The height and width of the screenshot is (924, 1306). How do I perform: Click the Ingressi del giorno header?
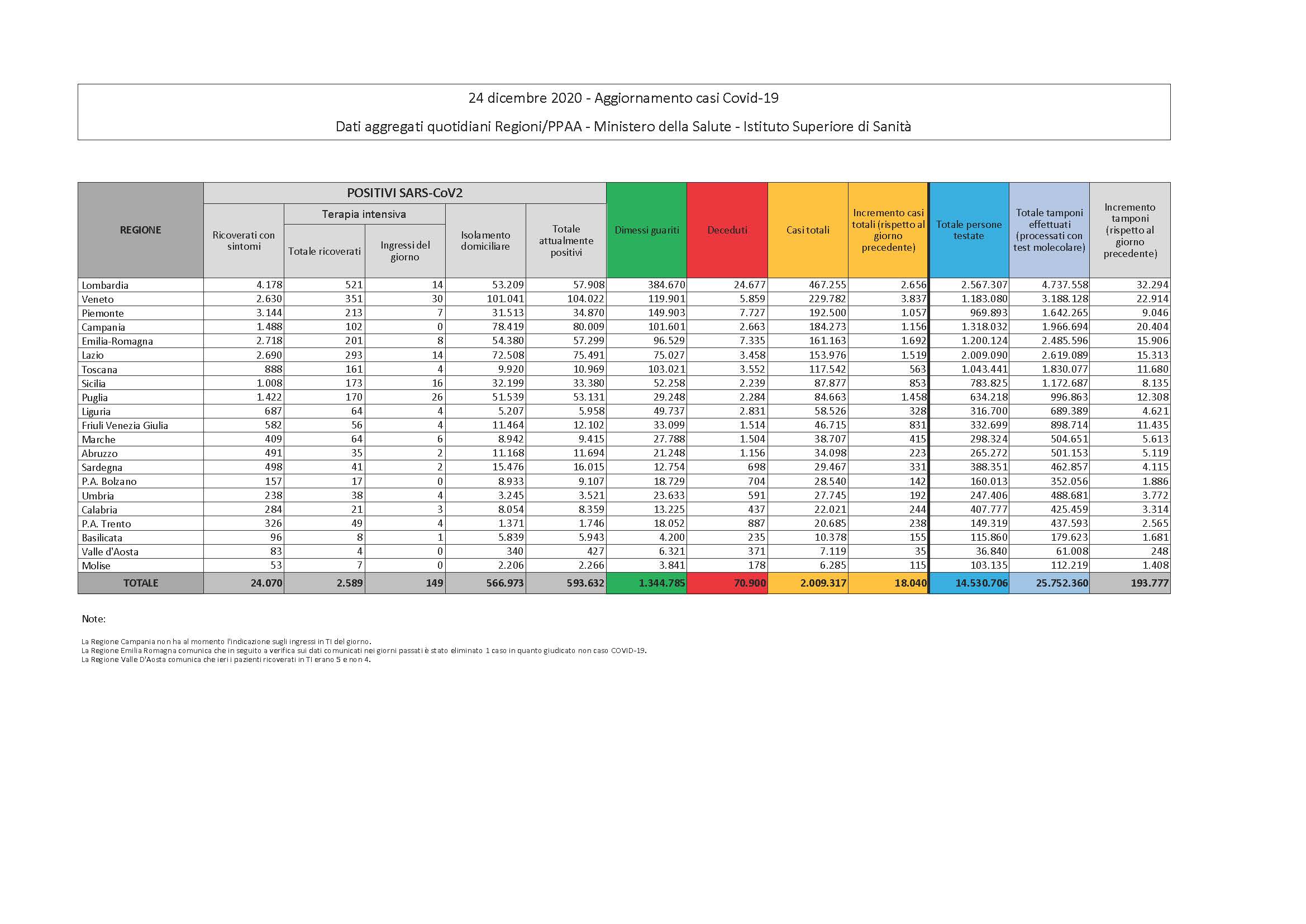click(405, 251)
